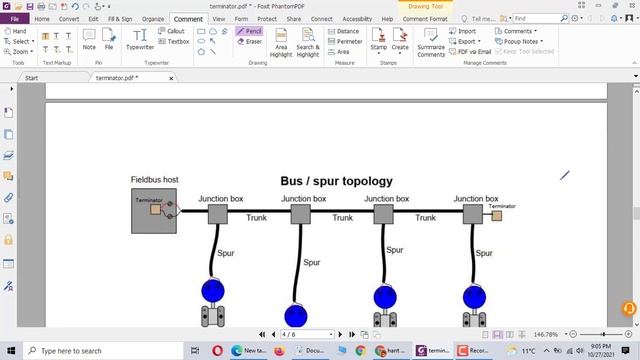The width and height of the screenshot is (640, 360).
Task: Switch to the Convert ribbon tab
Action: 69,19
